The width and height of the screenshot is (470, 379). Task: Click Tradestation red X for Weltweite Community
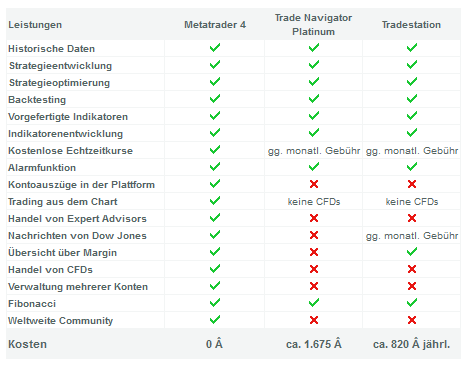pyautogui.click(x=412, y=320)
